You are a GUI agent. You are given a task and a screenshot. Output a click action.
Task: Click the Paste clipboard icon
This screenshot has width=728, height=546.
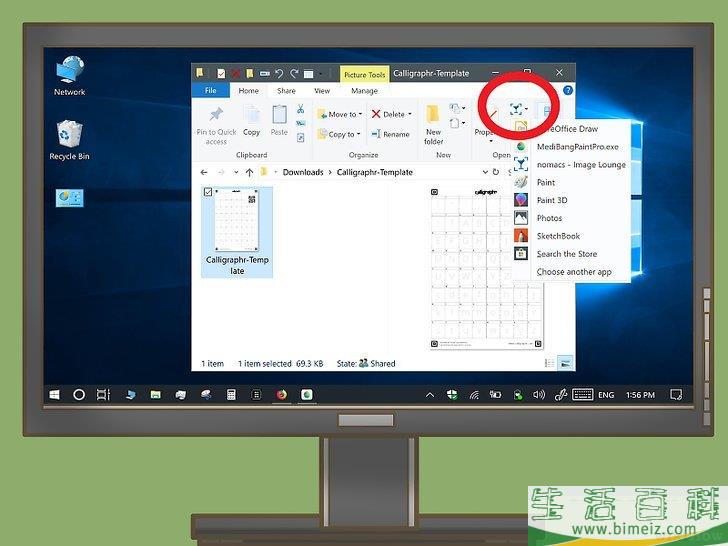point(280,115)
